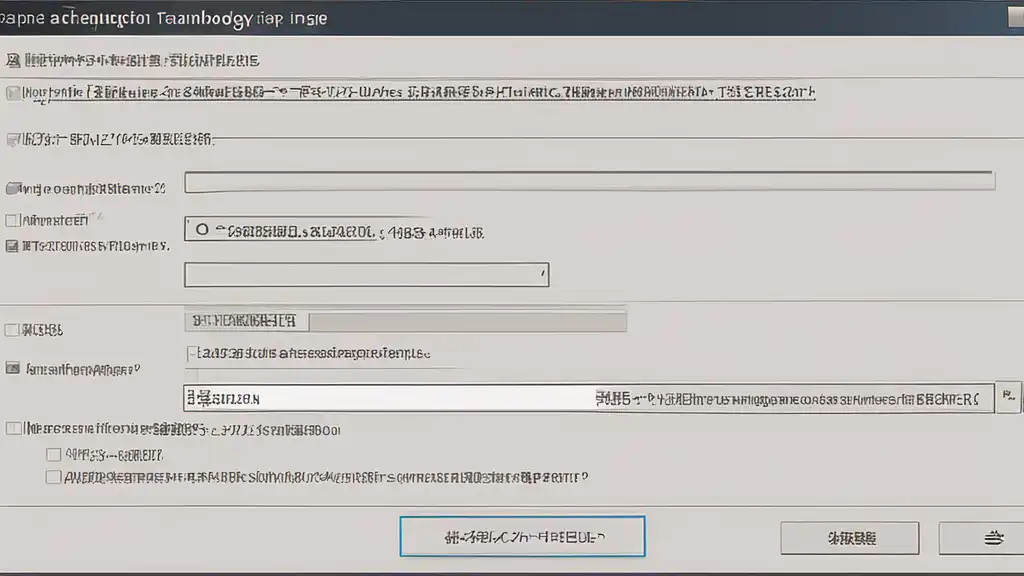1024x576 pixels.
Task: Click the long empty field beside the dark-icon label
Action: point(589,181)
